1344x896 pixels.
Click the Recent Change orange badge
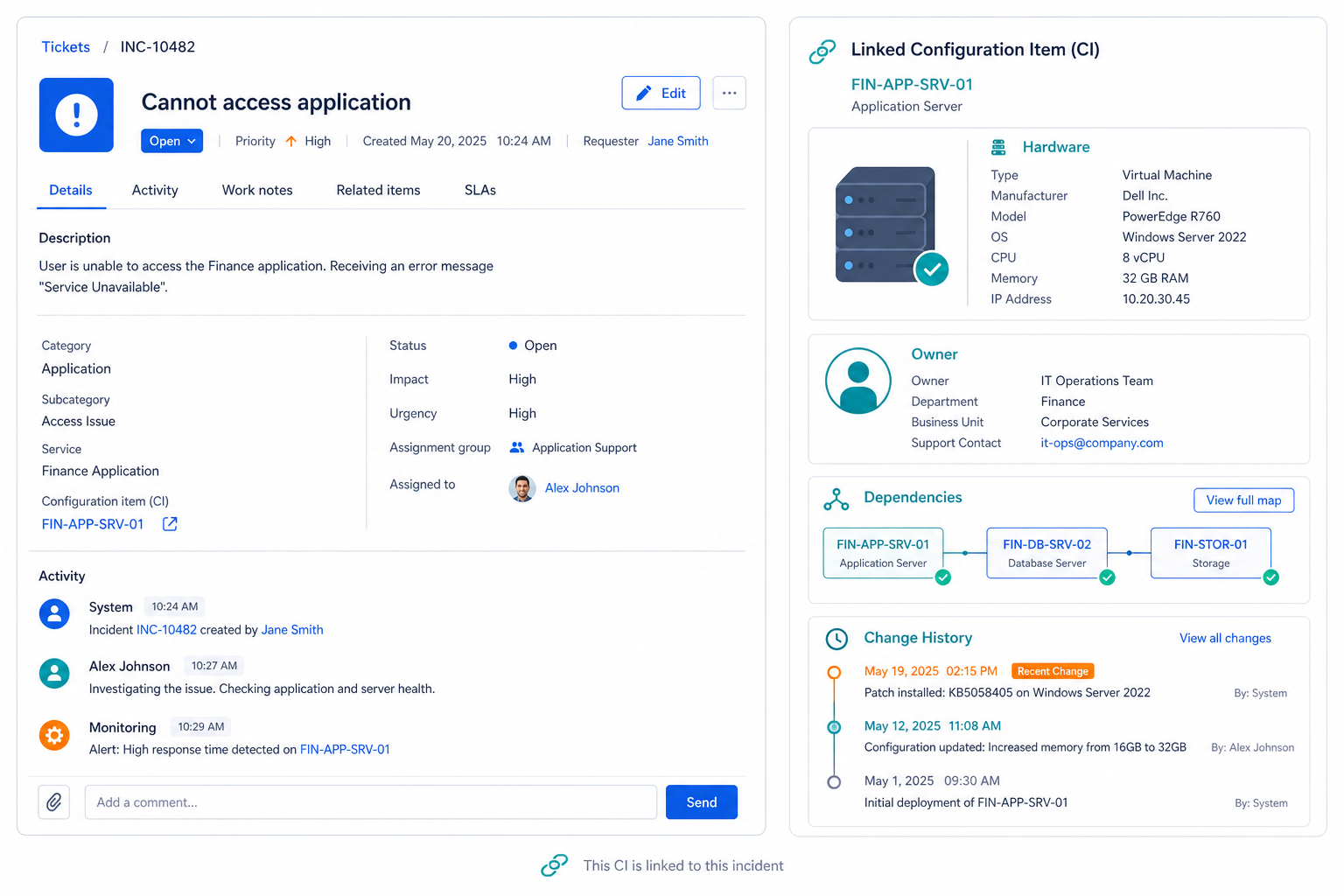(1053, 671)
